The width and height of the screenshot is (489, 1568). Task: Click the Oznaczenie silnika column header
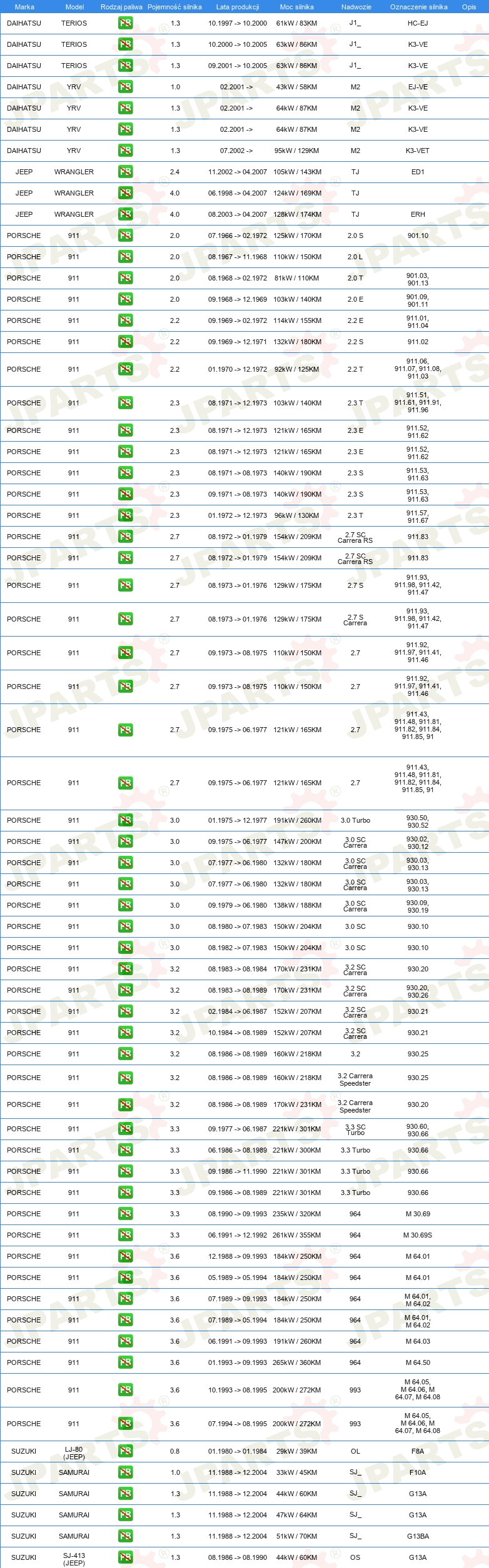click(x=418, y=7)
